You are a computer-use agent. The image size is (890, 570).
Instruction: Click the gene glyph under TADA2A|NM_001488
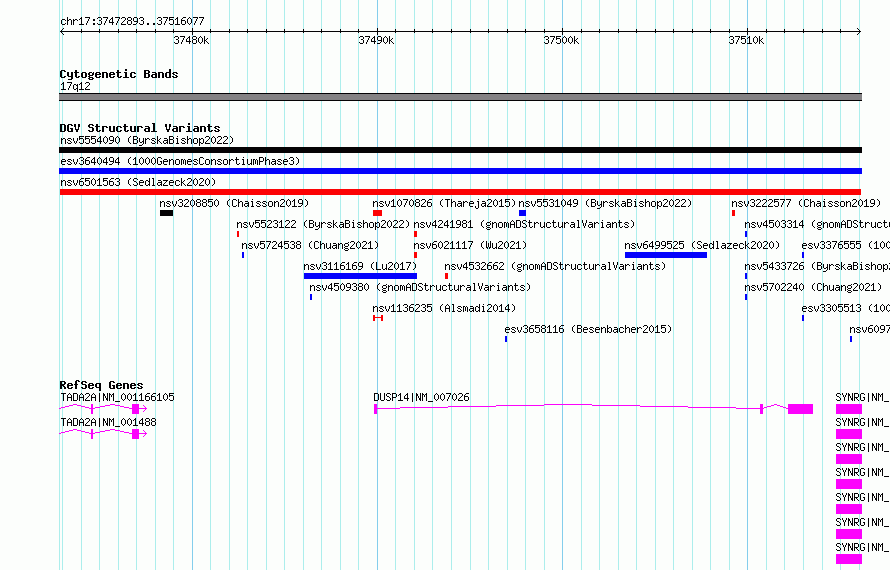click(103, 434)
